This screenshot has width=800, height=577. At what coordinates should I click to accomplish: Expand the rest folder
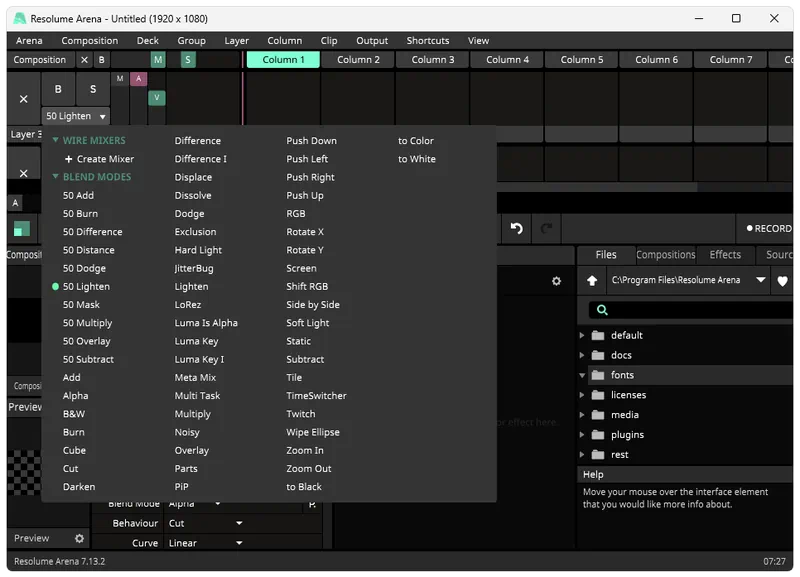(x=582, y=455)
